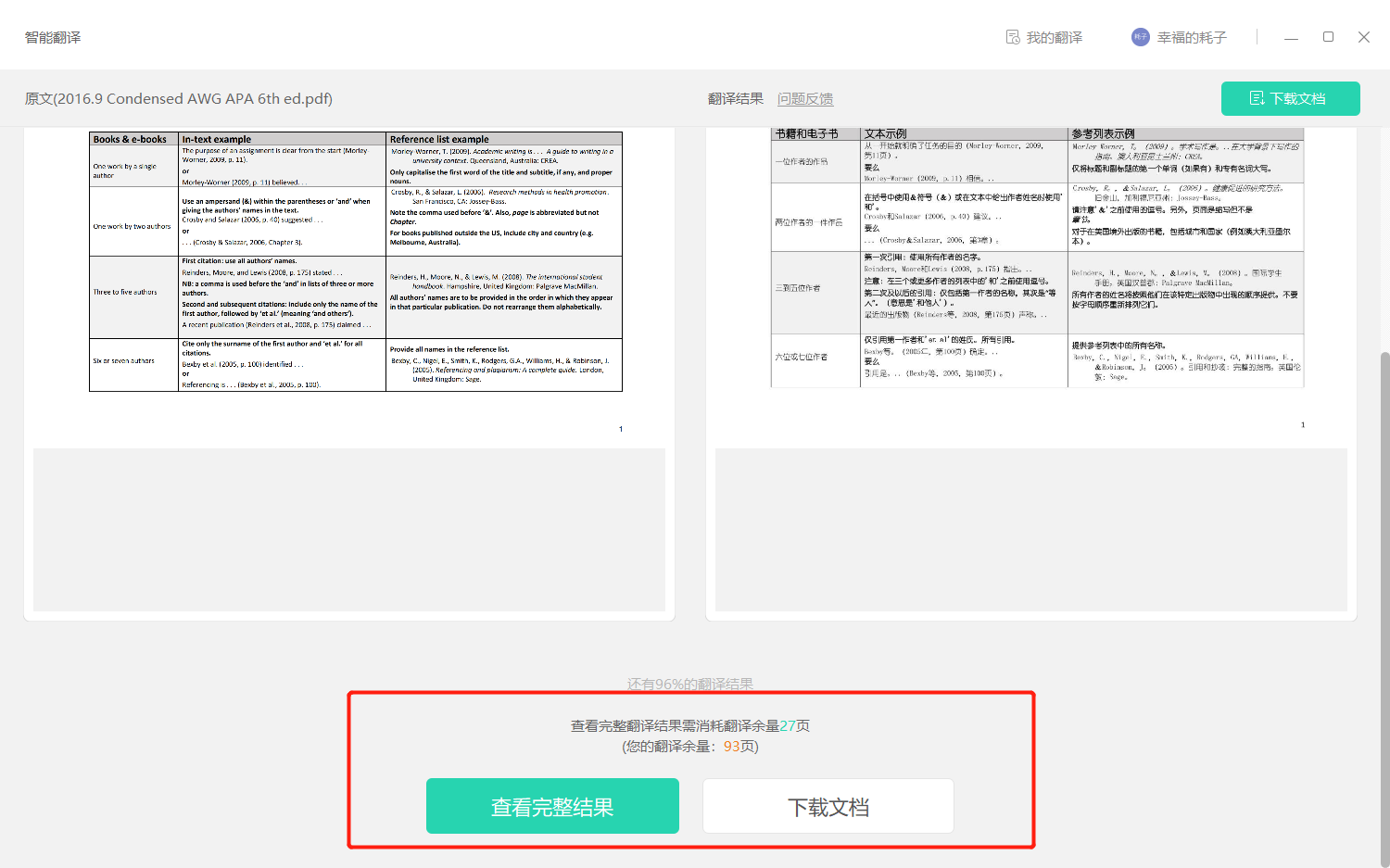Open the 问题反馈 feedback link
Image resolution: width=1390 pixels, height=868 pixels.
(x=805, y=98)
